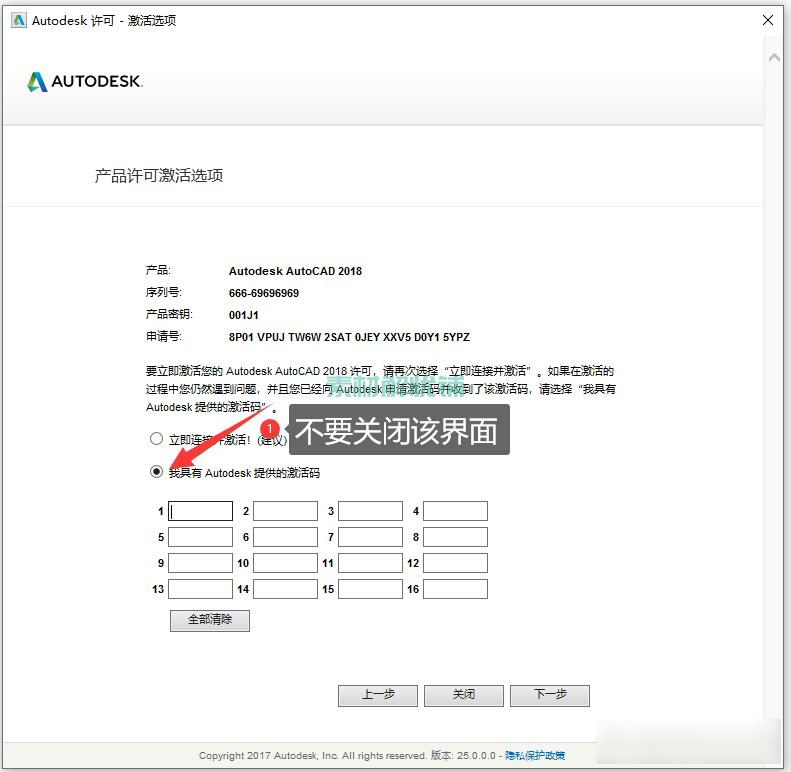Click activation code field 9
Viewport: 791px width, 772px height.
point(200,563)
